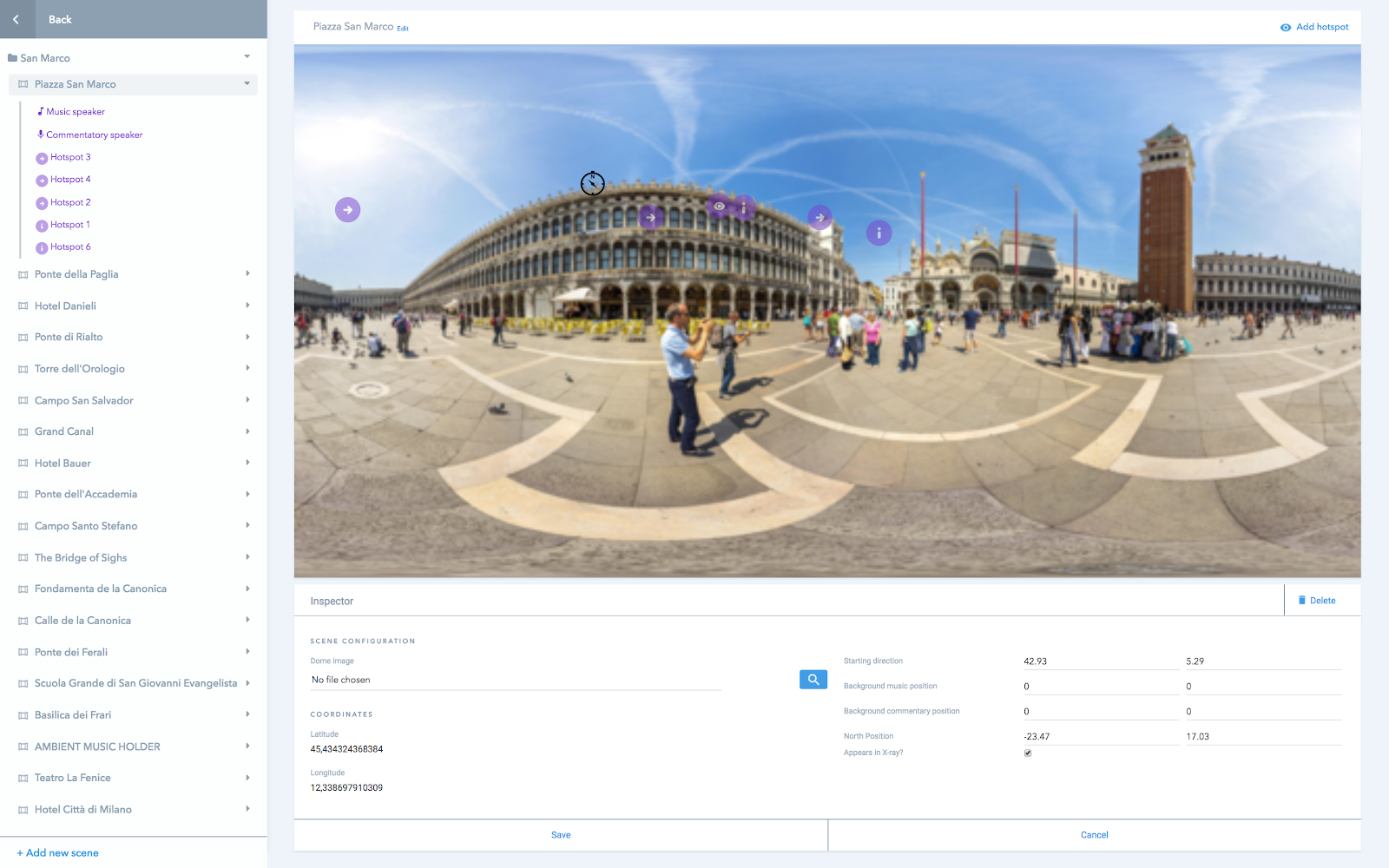1389x868 pixels.
Task: Save the scene configuration
Action: [560, 834]
